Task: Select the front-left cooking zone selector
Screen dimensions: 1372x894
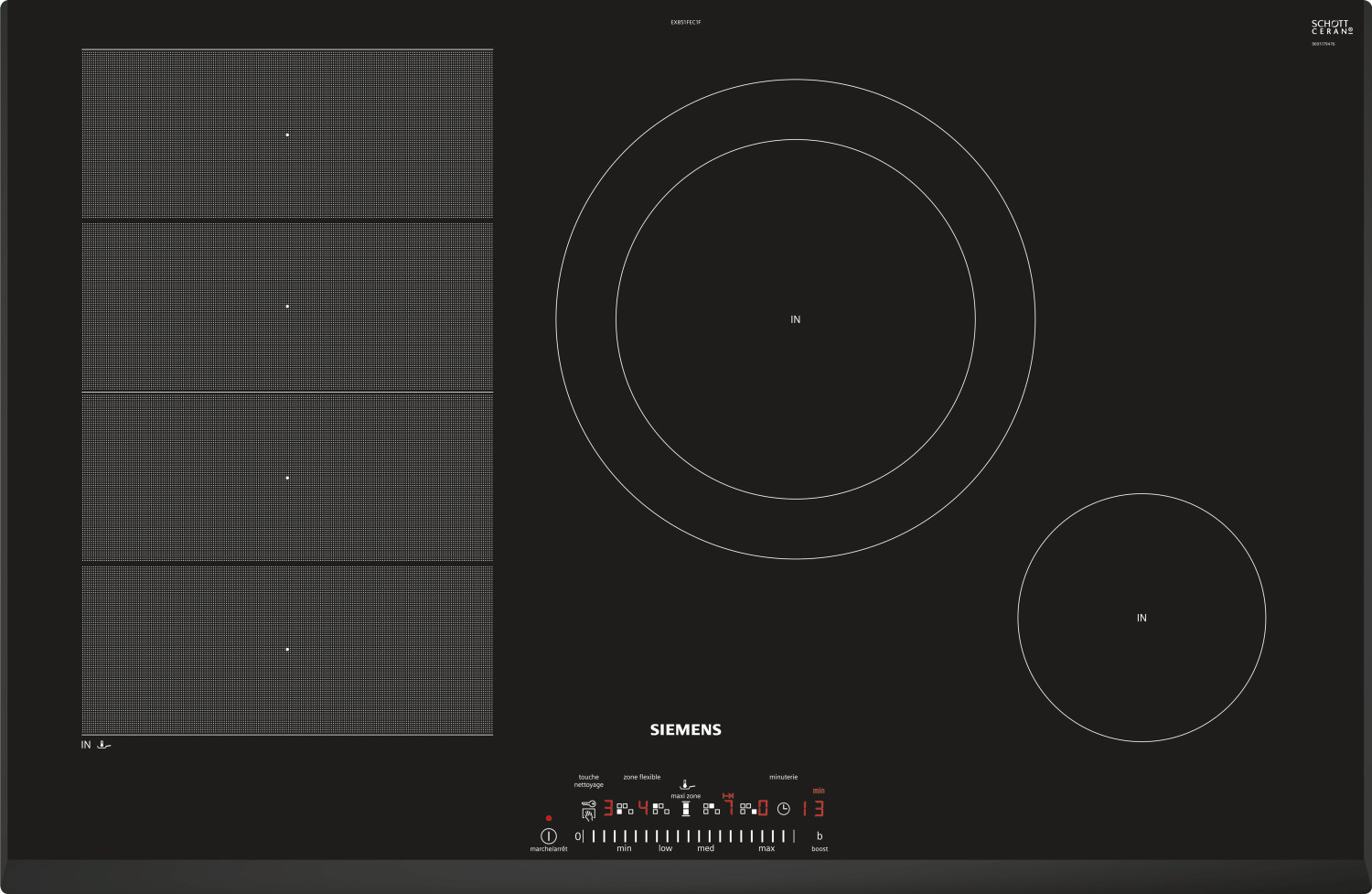Action: (624, 809)
